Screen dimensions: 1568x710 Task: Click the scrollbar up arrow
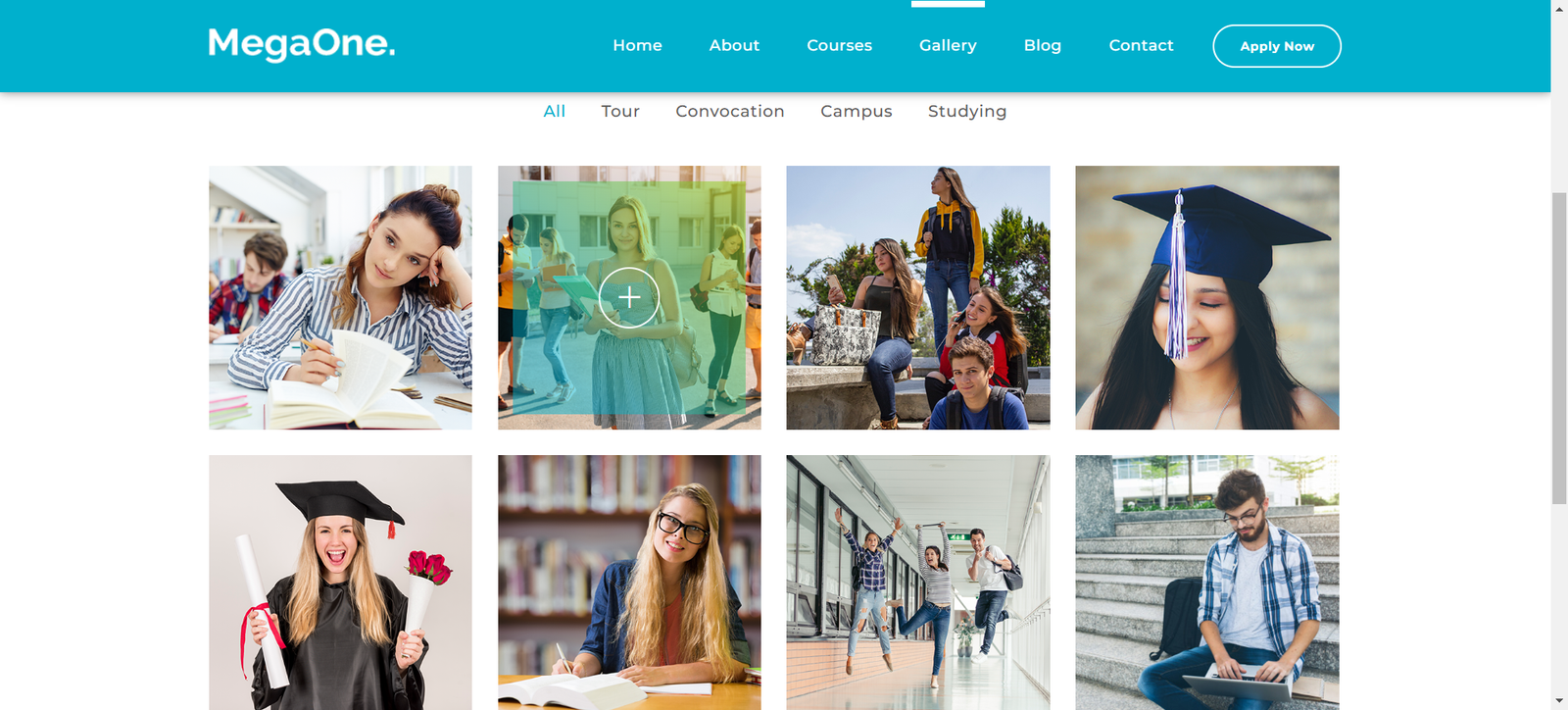coord(1559,8)
